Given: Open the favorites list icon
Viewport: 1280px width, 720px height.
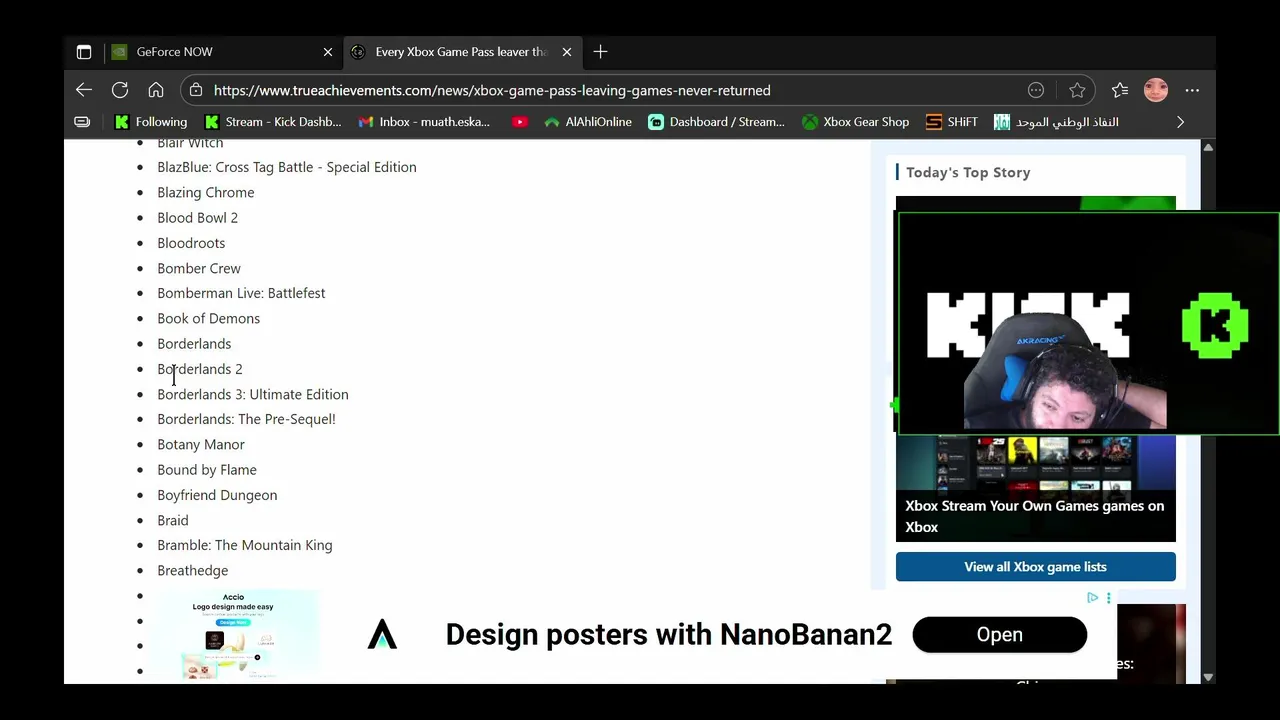Looking at the screenshot, I should click(x=1120, y=90).
